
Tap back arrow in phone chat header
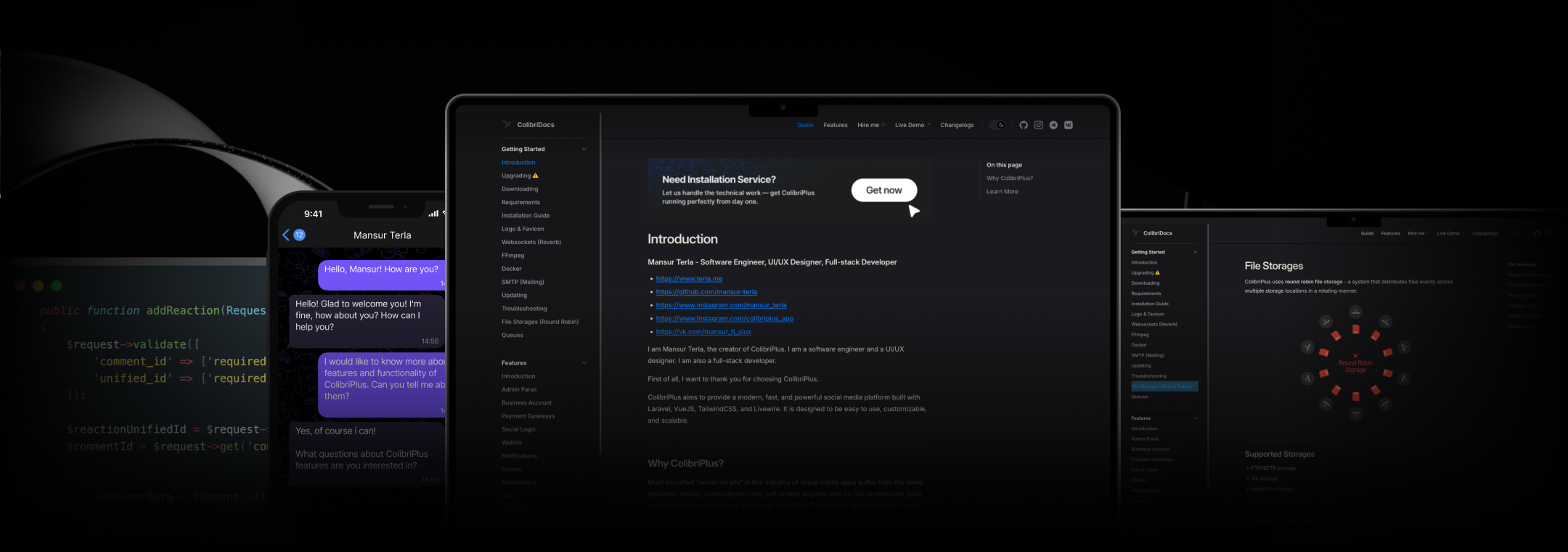pyautogui.click(x=286, y=235)
